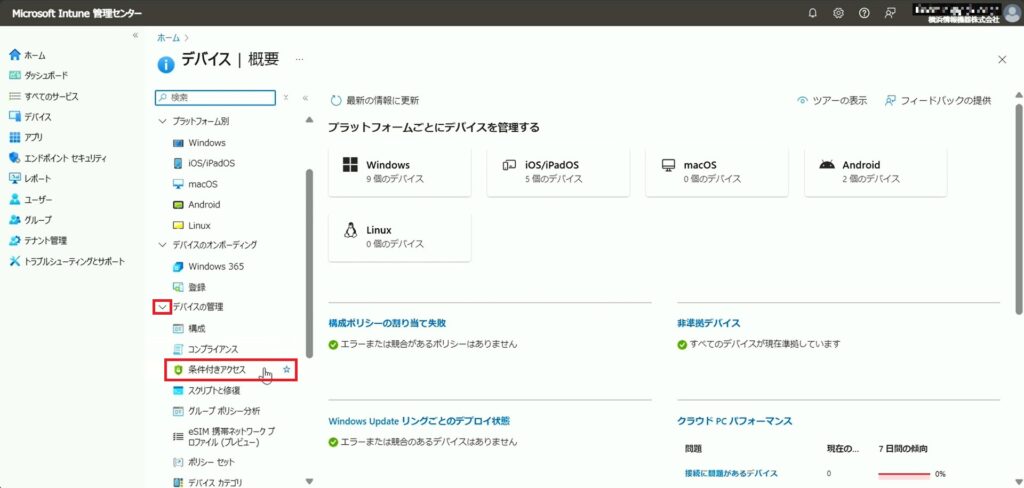Open the help question mark icon

pyautogui.click(x=864, y=13)
